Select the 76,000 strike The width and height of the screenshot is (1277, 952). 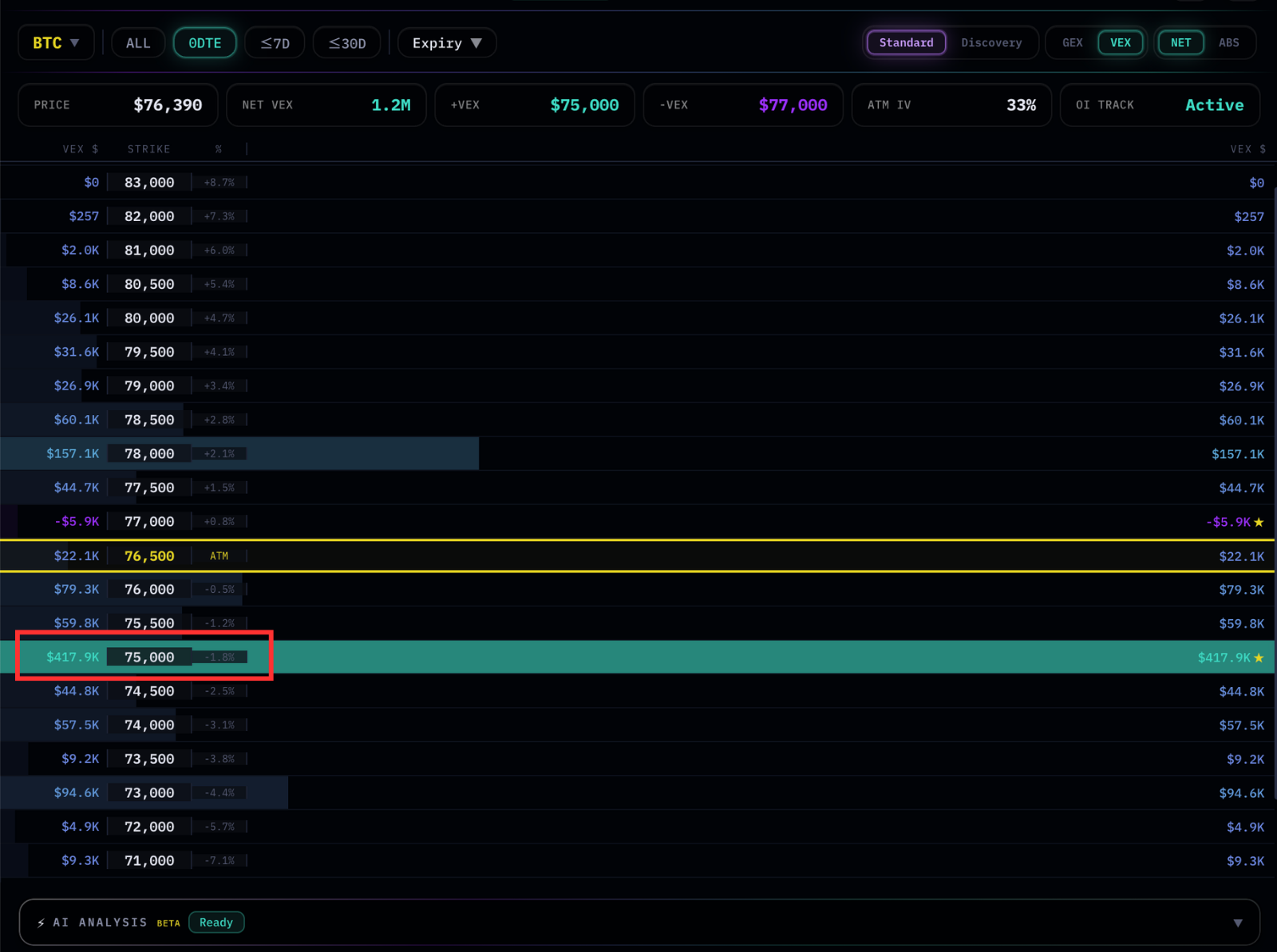pos(149,590)
